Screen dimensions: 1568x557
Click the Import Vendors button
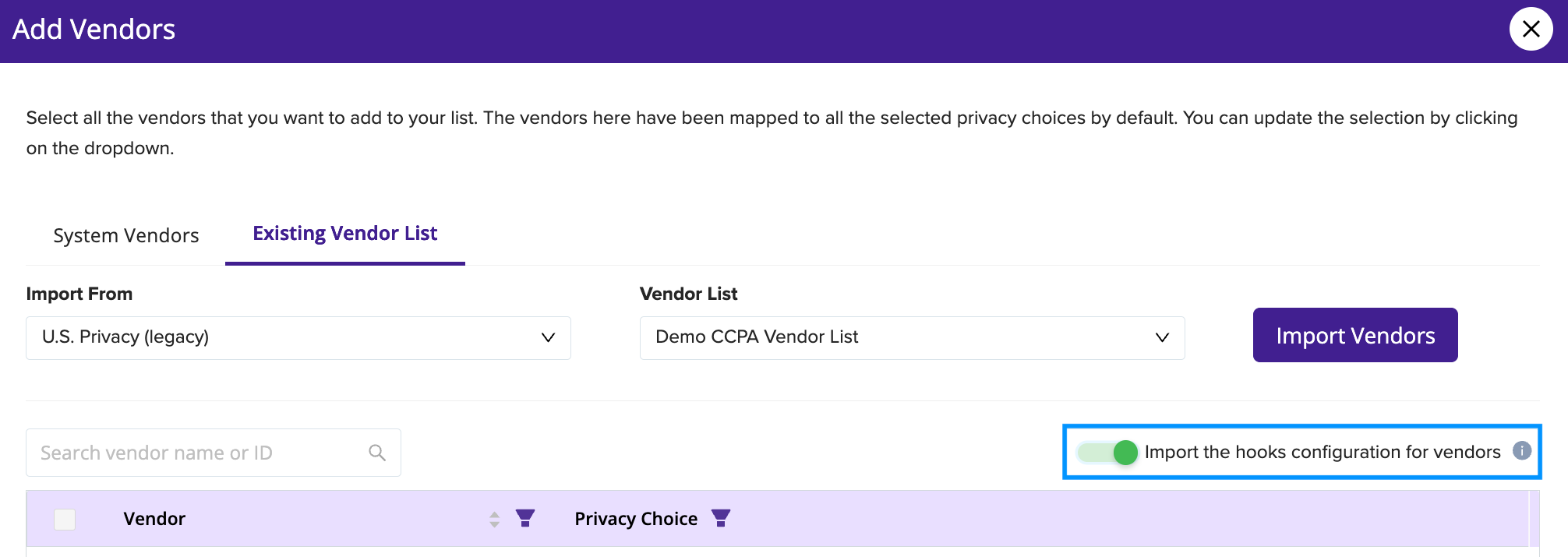[x=1355, y=335]
